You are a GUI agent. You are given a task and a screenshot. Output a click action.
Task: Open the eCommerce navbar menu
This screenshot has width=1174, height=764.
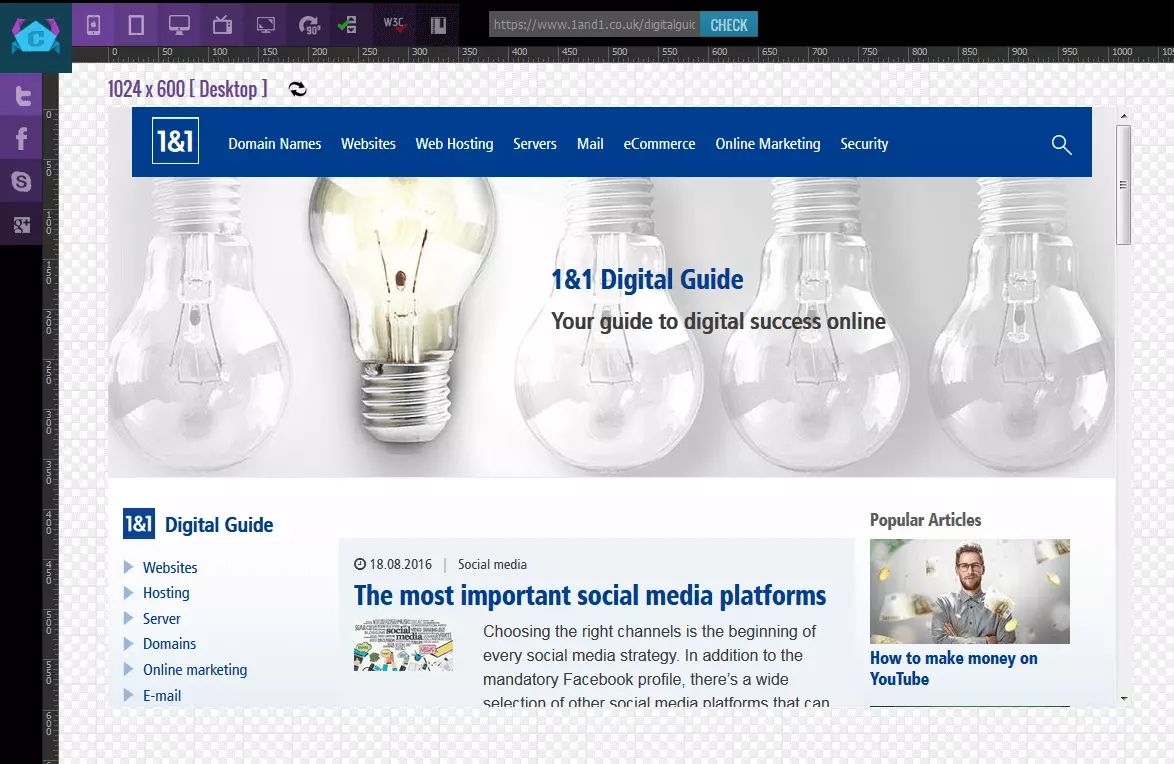(660, 144)
